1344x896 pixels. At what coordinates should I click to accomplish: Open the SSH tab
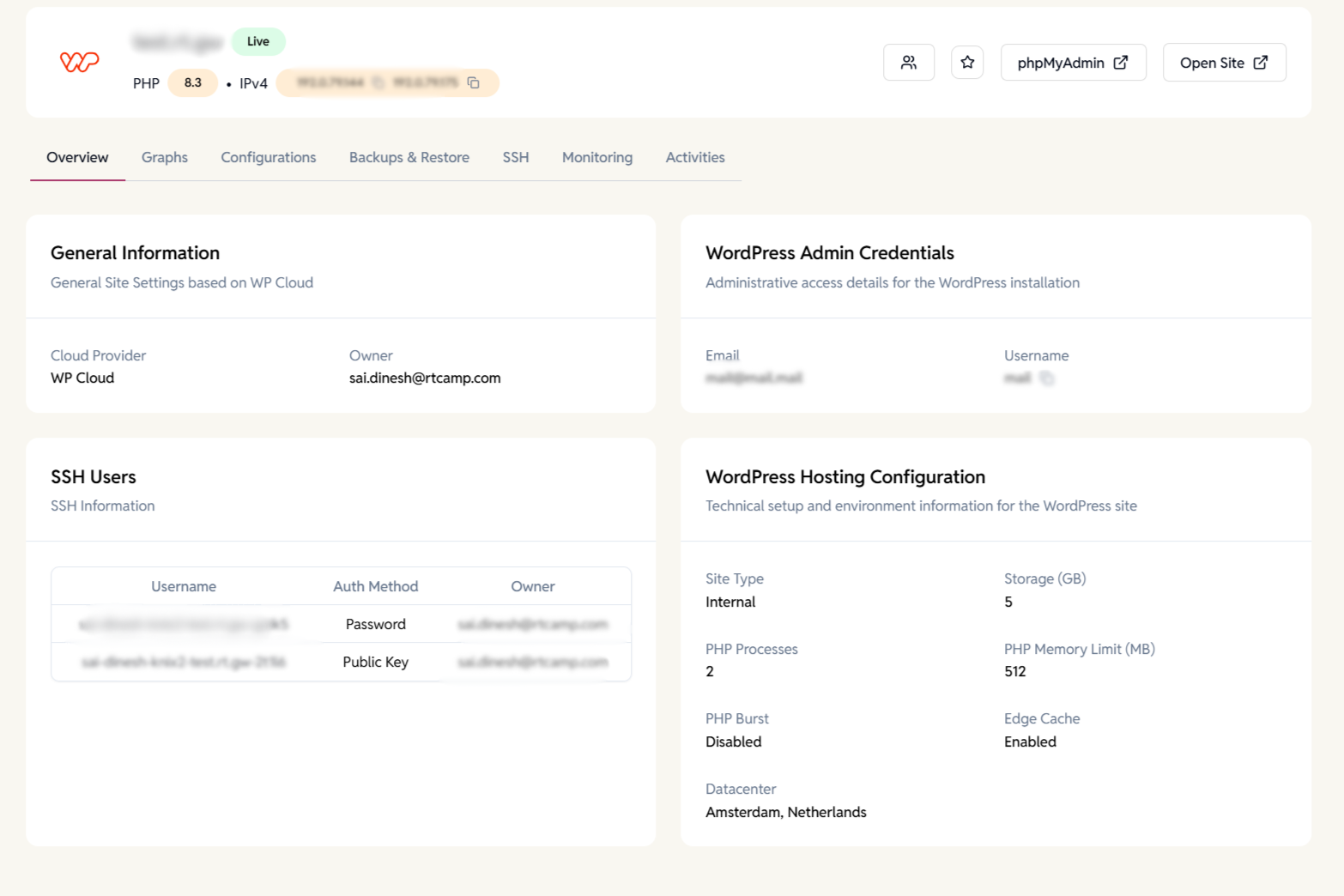pos(515,157)
